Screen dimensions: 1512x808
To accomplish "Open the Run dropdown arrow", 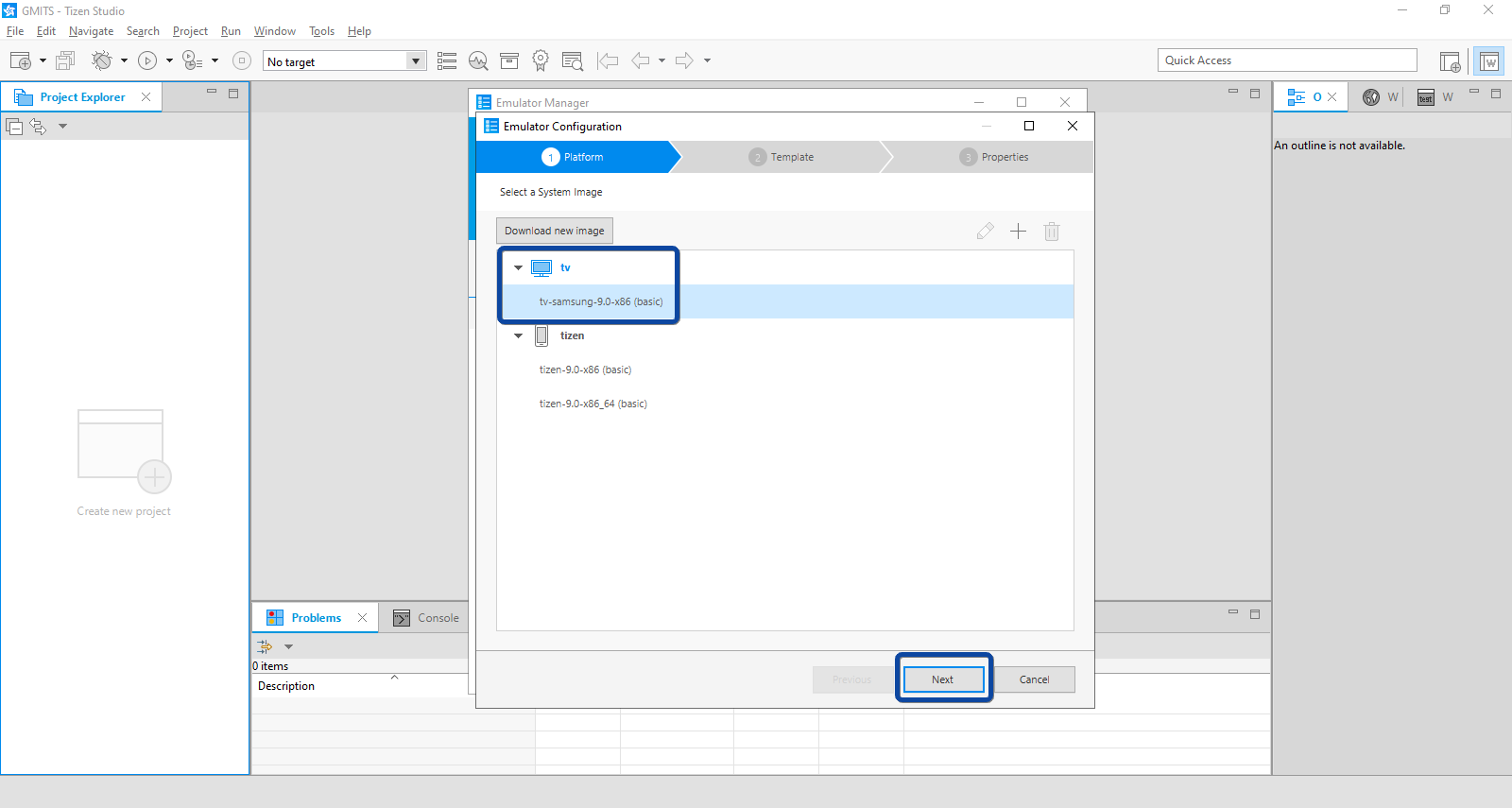I will pos(169,60).
